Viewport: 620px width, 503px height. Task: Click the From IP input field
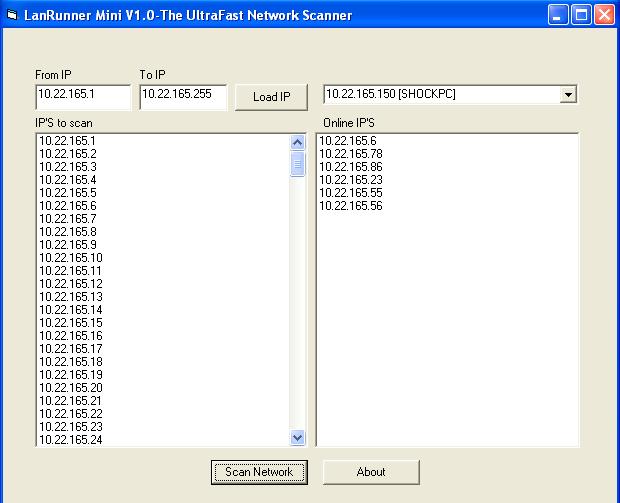pyautogui.click(x=82, y=96)
